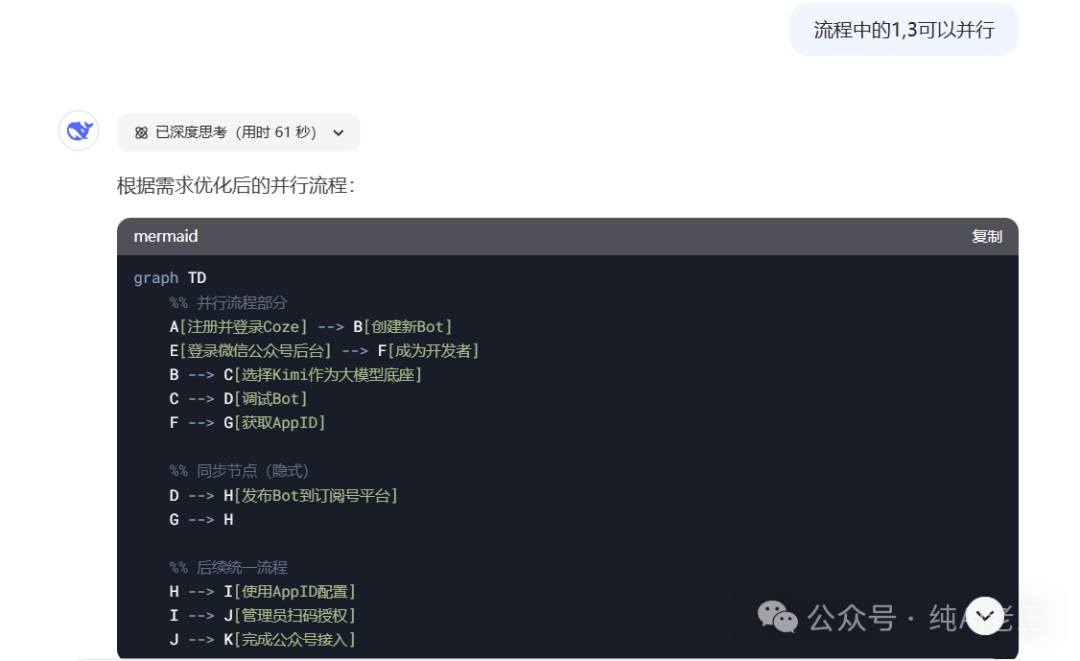The width and height of the screenshot is (1080, 661).
Task: Expand the deep thinking chevron
Action: point(338,133)
